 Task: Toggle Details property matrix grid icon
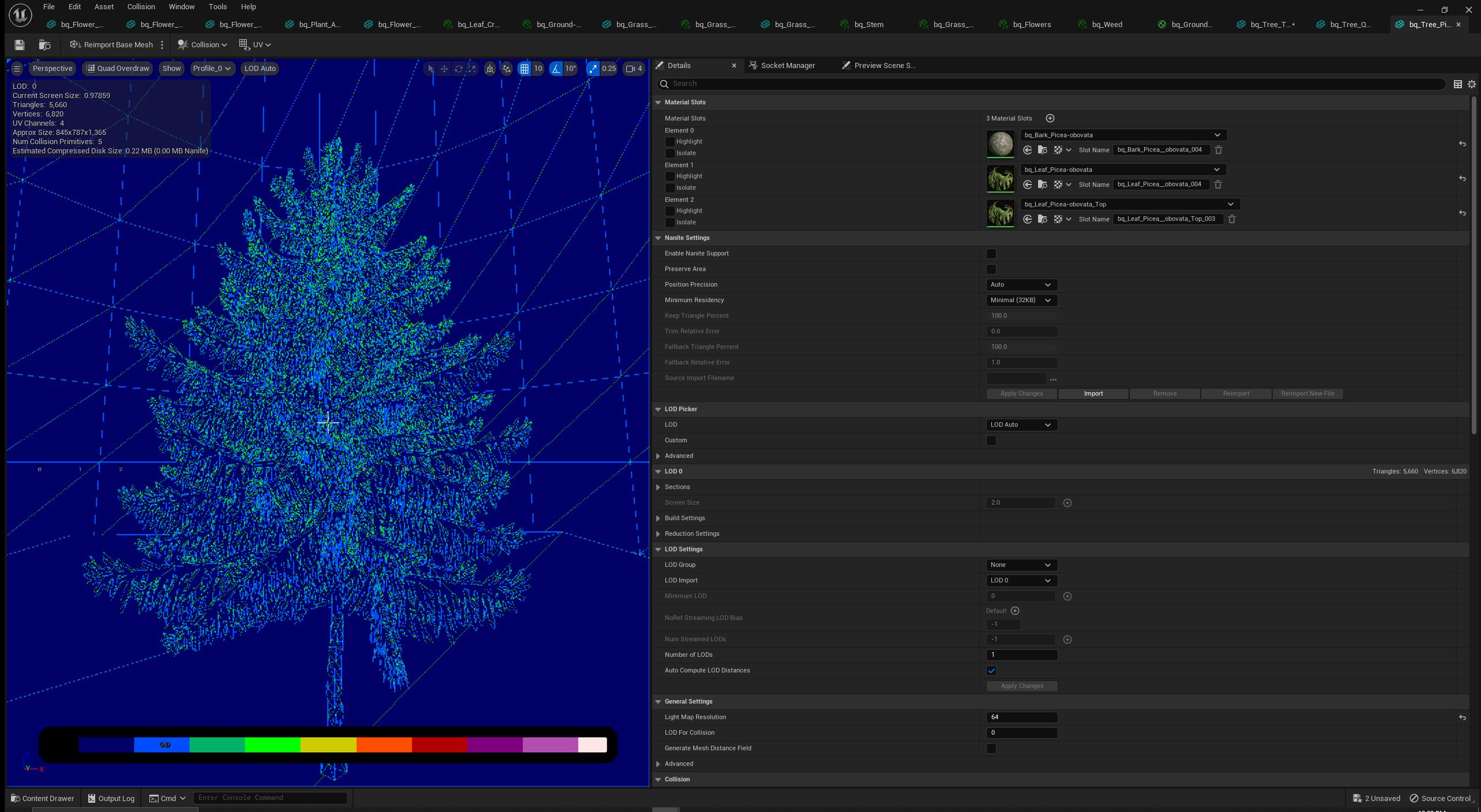1457,84
